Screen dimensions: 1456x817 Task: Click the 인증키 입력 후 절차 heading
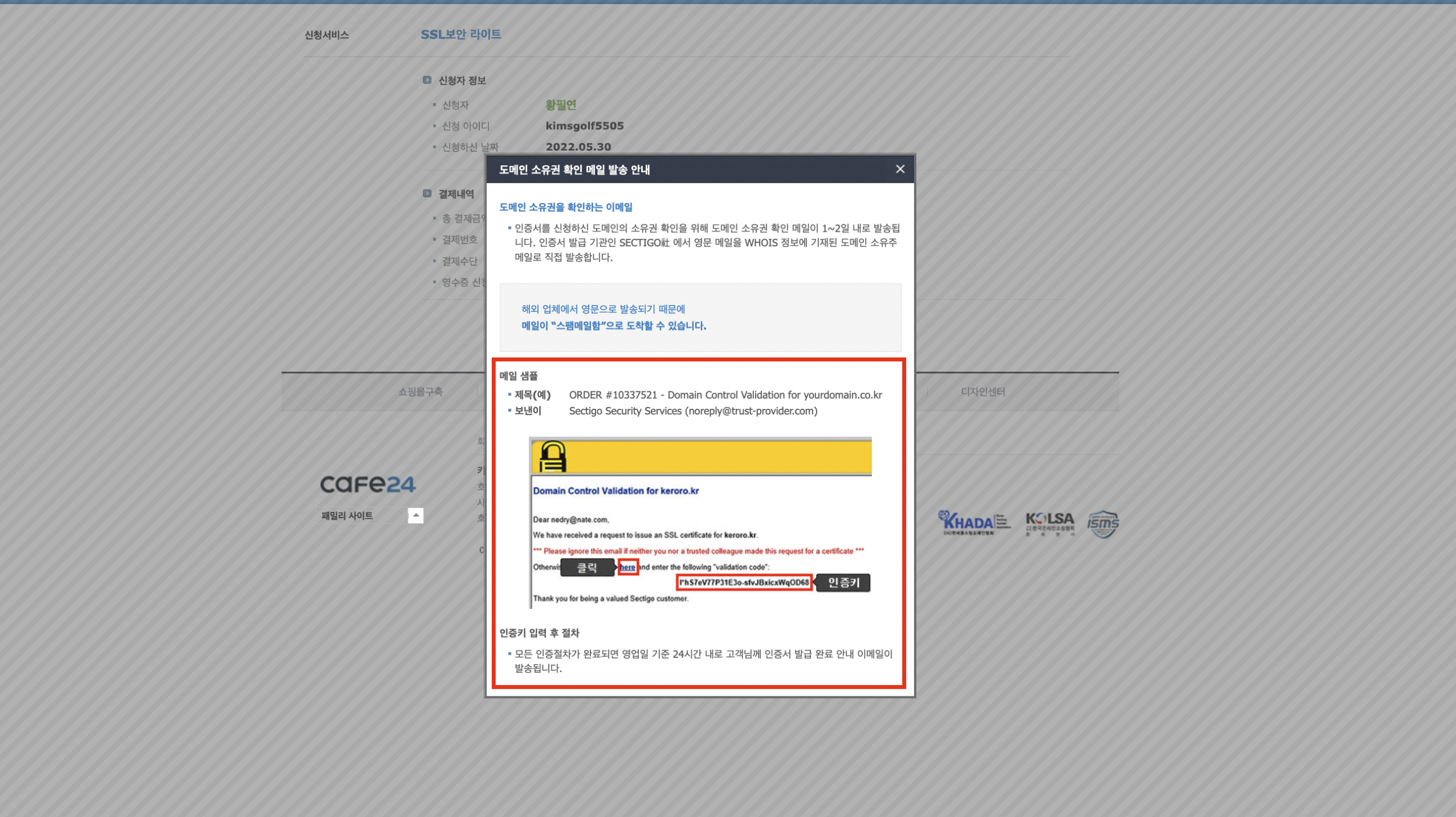(539, 633)
